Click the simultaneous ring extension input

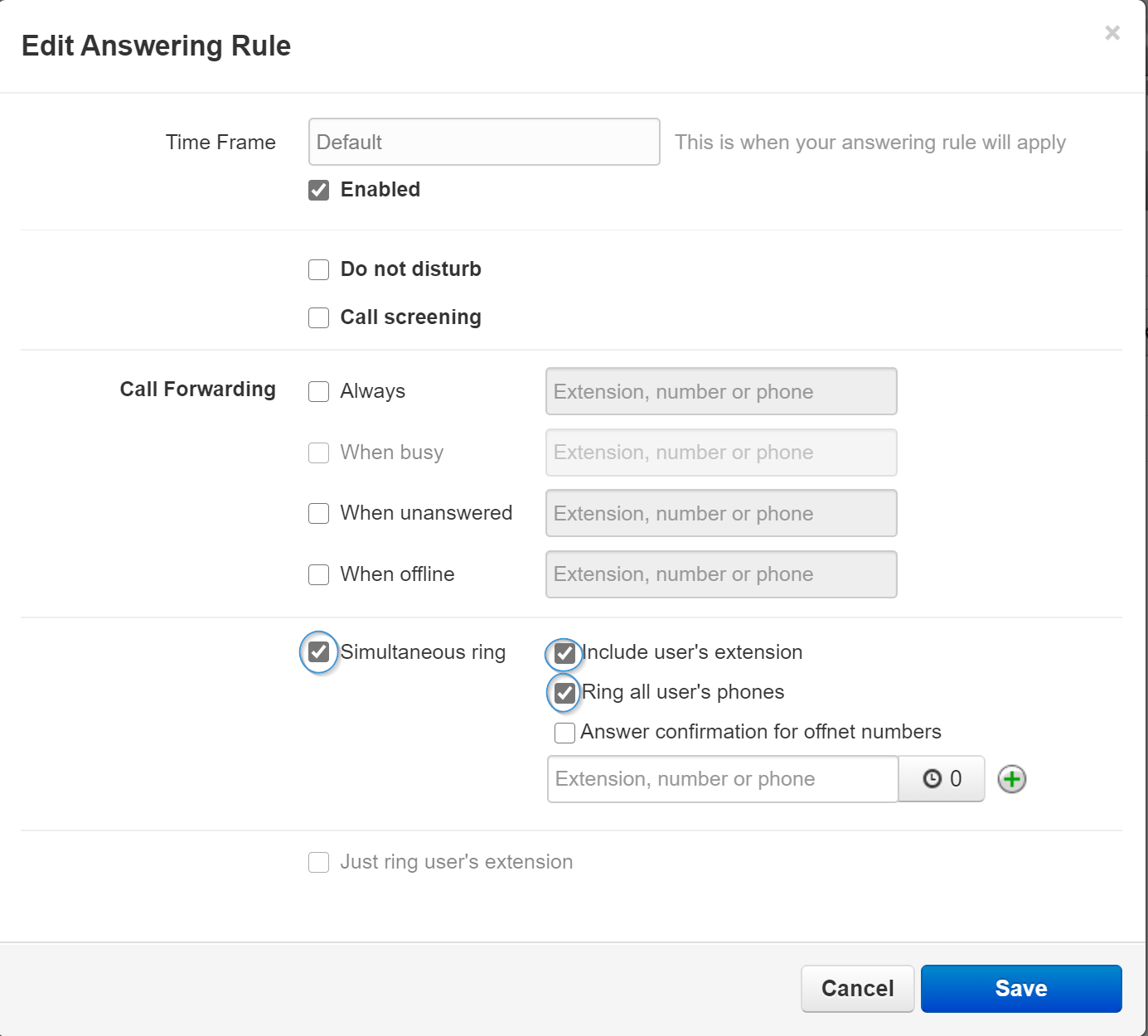pyautogui.click(x=723, y=779)
